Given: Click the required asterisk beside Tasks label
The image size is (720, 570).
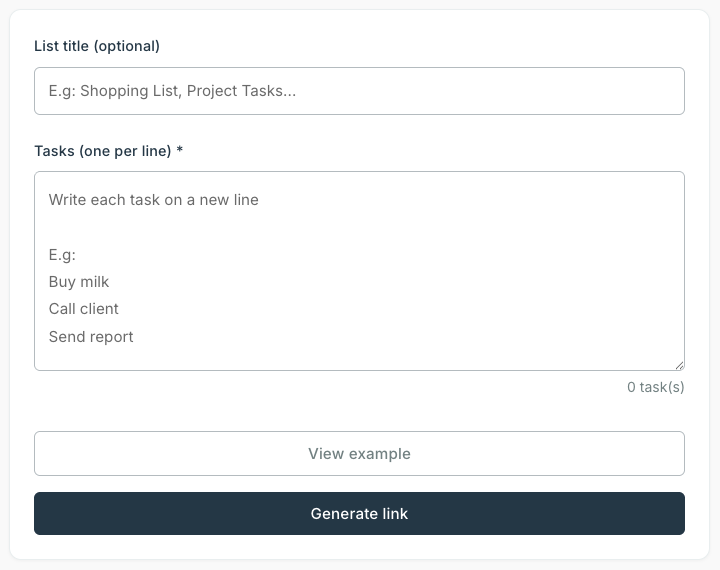Looking at the screenshot, I should (180, 151).
